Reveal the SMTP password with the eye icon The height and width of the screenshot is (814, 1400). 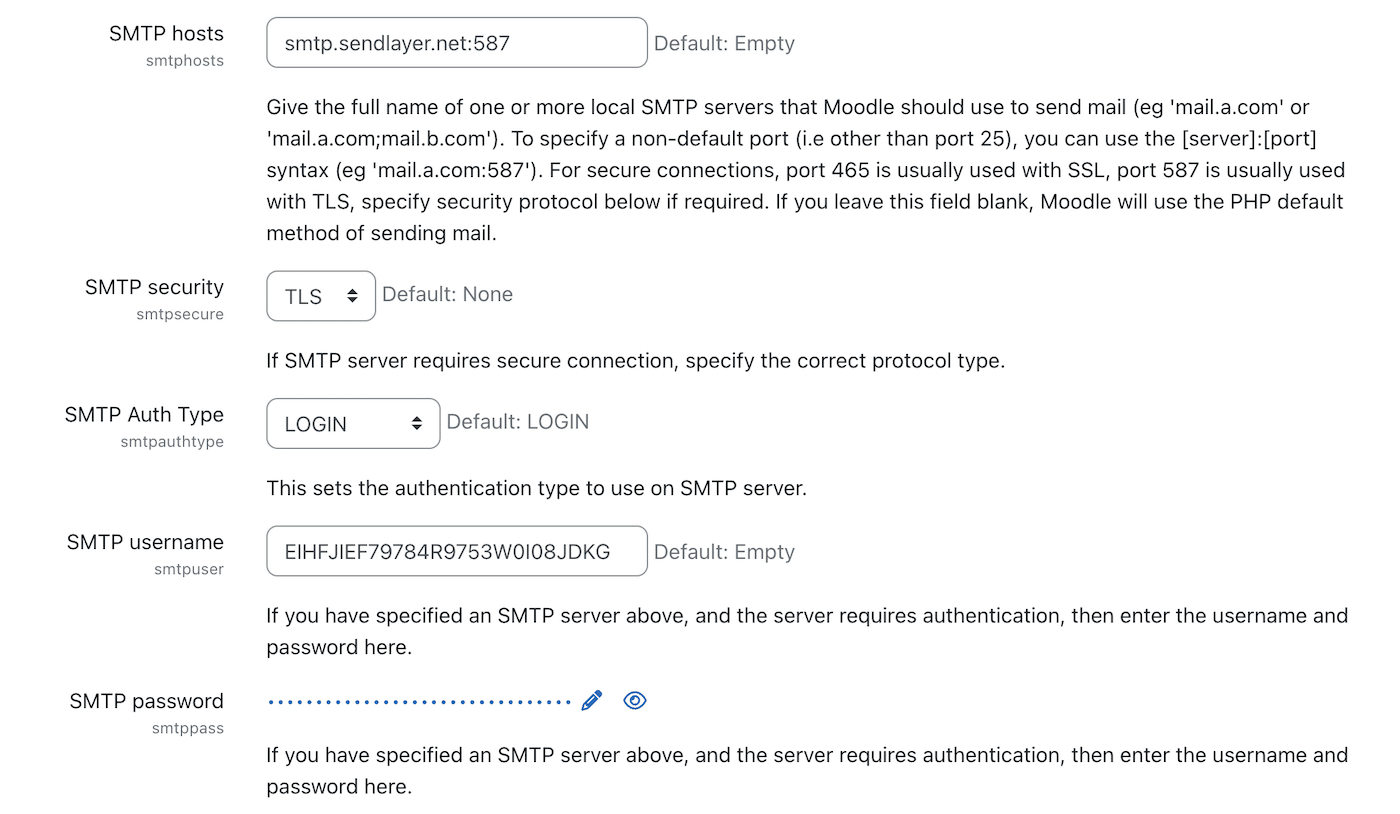point(635,701)
